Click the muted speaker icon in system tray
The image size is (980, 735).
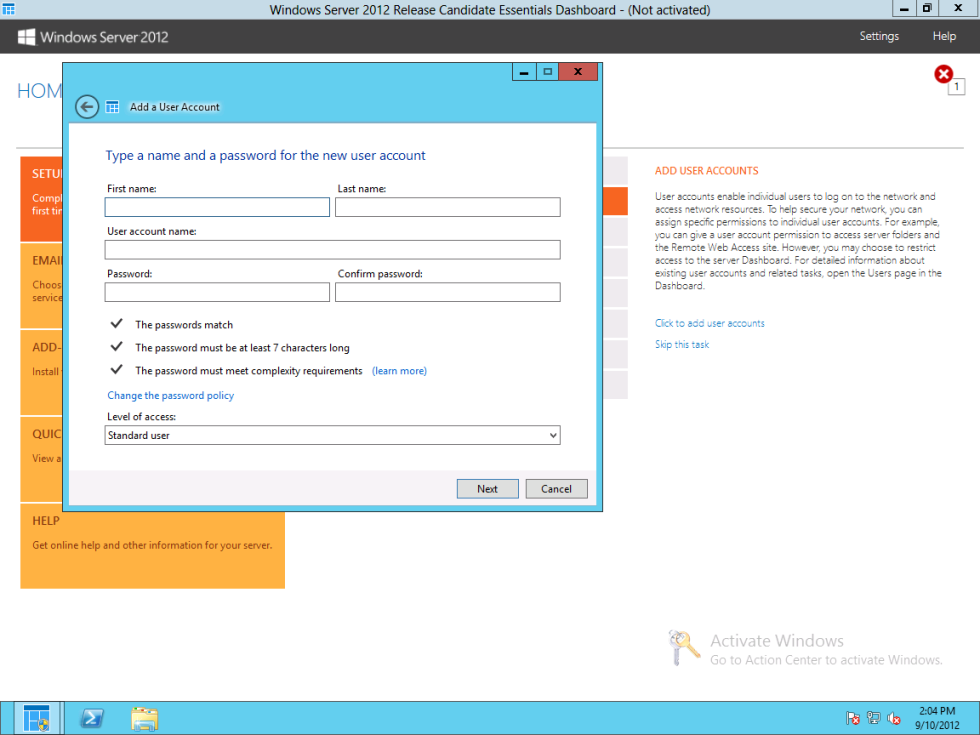pos(894,718)
